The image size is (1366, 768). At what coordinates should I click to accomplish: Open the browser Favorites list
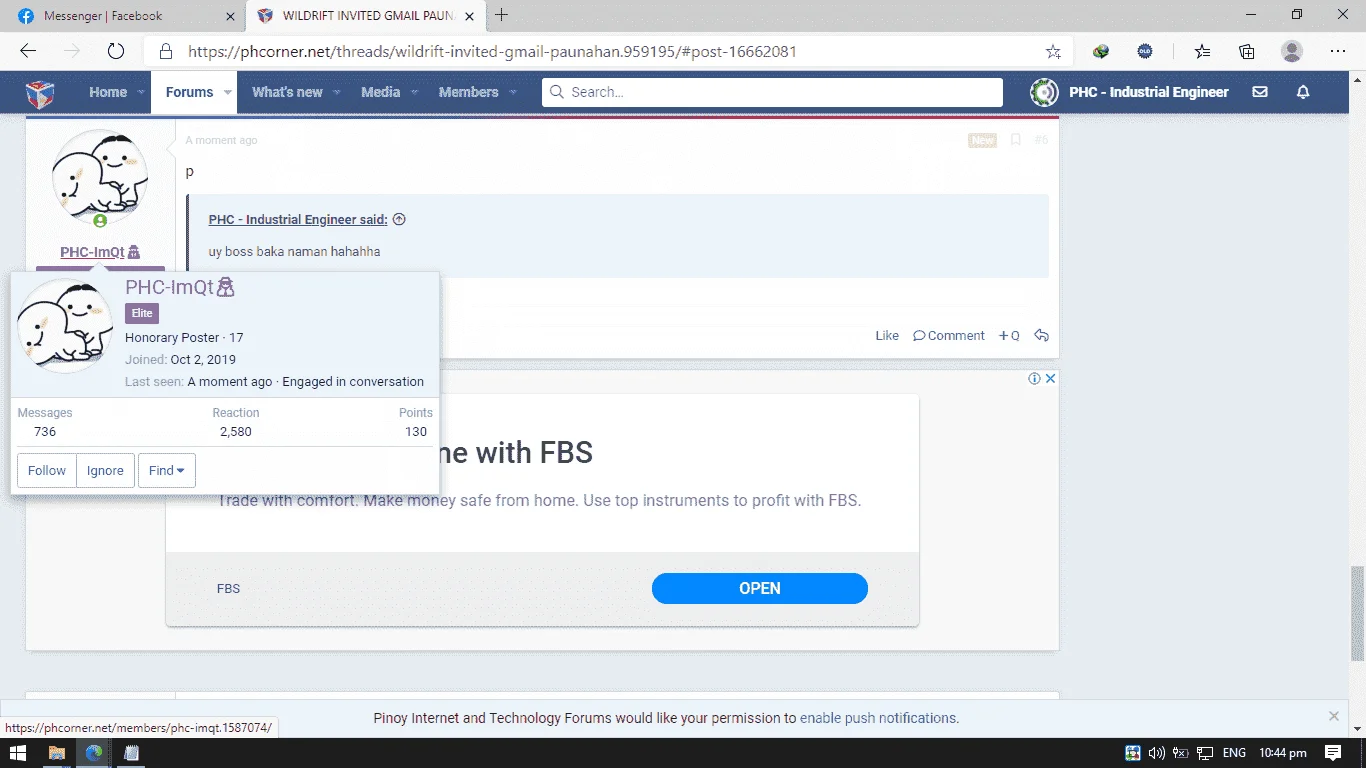pyautogui.click(x=1202, y=51)
